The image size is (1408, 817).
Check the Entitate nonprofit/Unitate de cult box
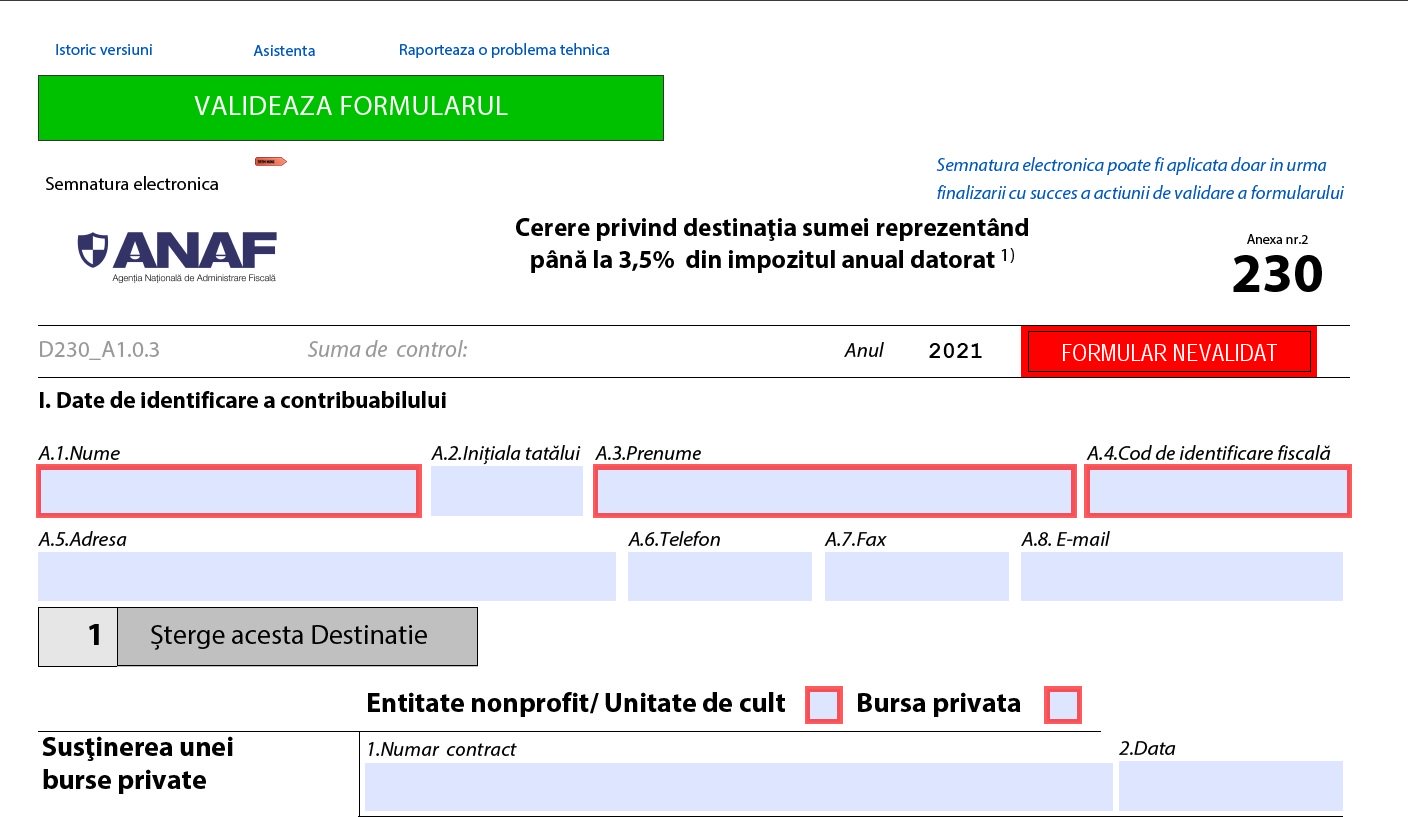click(x=824, y=705)
